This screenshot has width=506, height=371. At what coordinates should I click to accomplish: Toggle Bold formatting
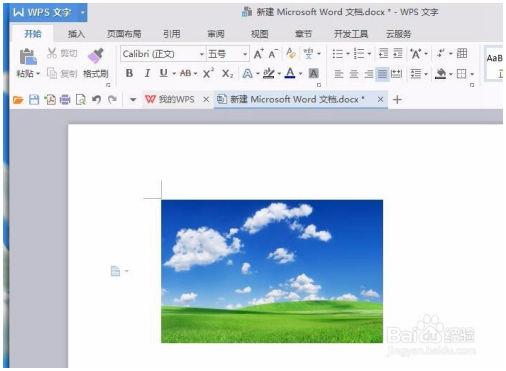click(129, 73)
